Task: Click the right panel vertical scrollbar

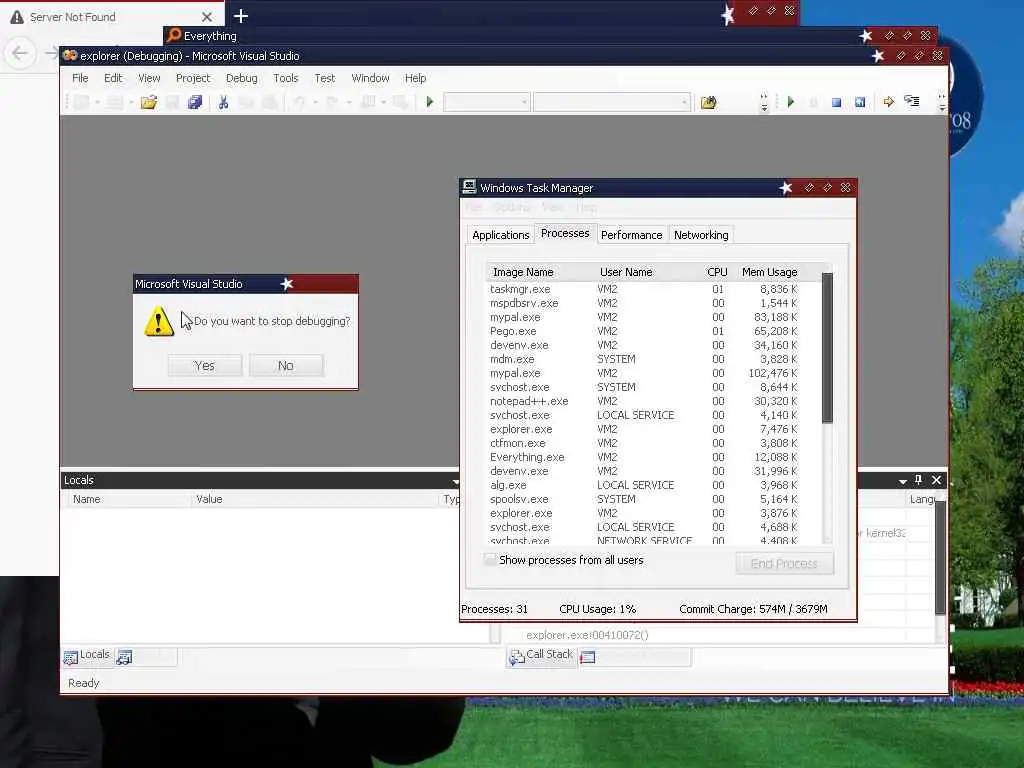Action: pos(940,558)
